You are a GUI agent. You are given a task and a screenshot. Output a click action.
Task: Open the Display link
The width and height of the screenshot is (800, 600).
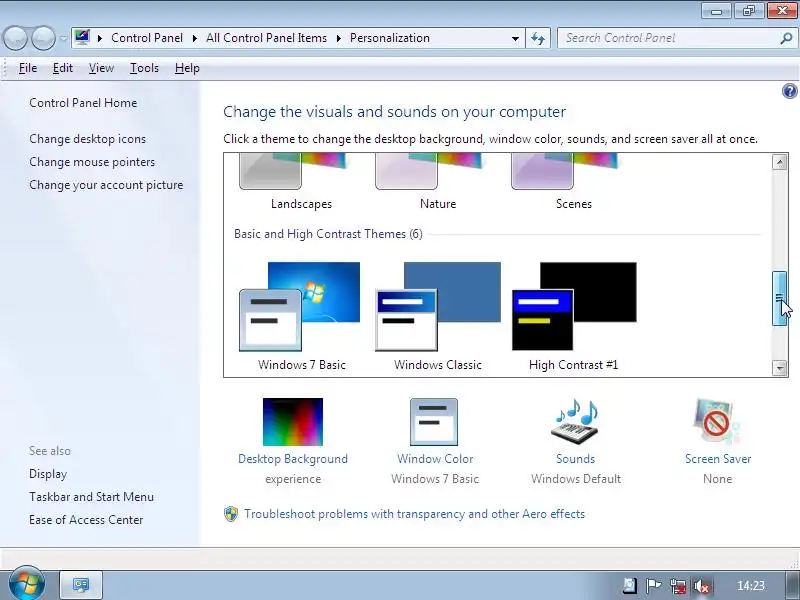tap(48, 474)
